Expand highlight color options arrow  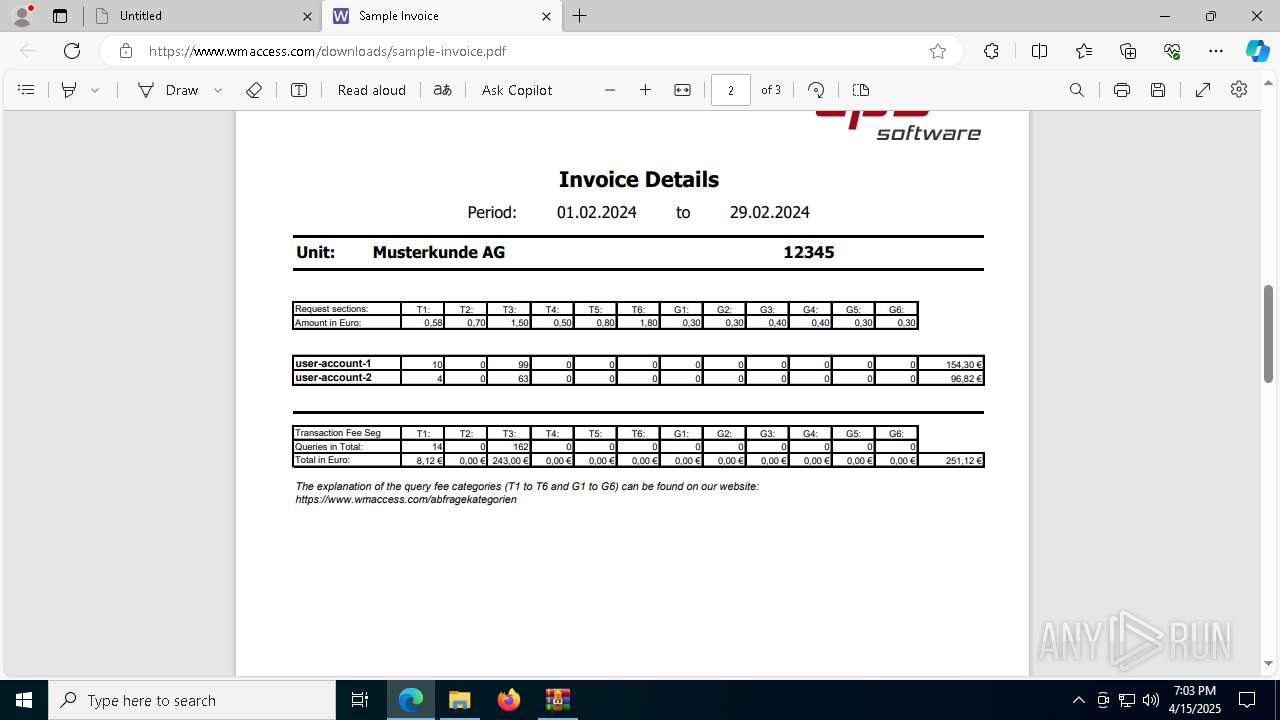95,90
